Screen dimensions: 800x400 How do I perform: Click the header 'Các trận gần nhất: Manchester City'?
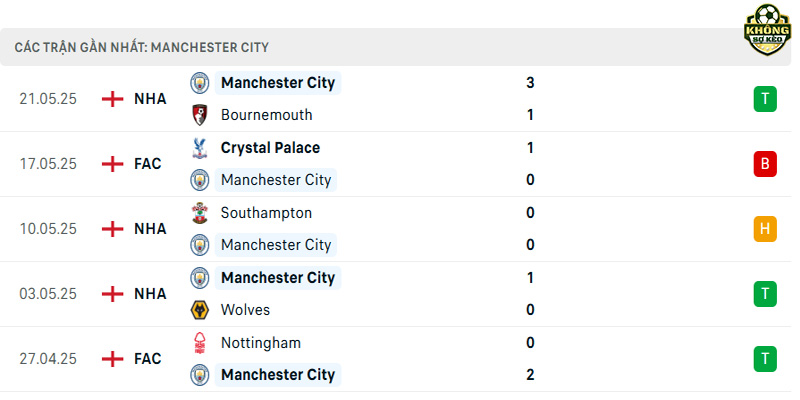[141, 47]
